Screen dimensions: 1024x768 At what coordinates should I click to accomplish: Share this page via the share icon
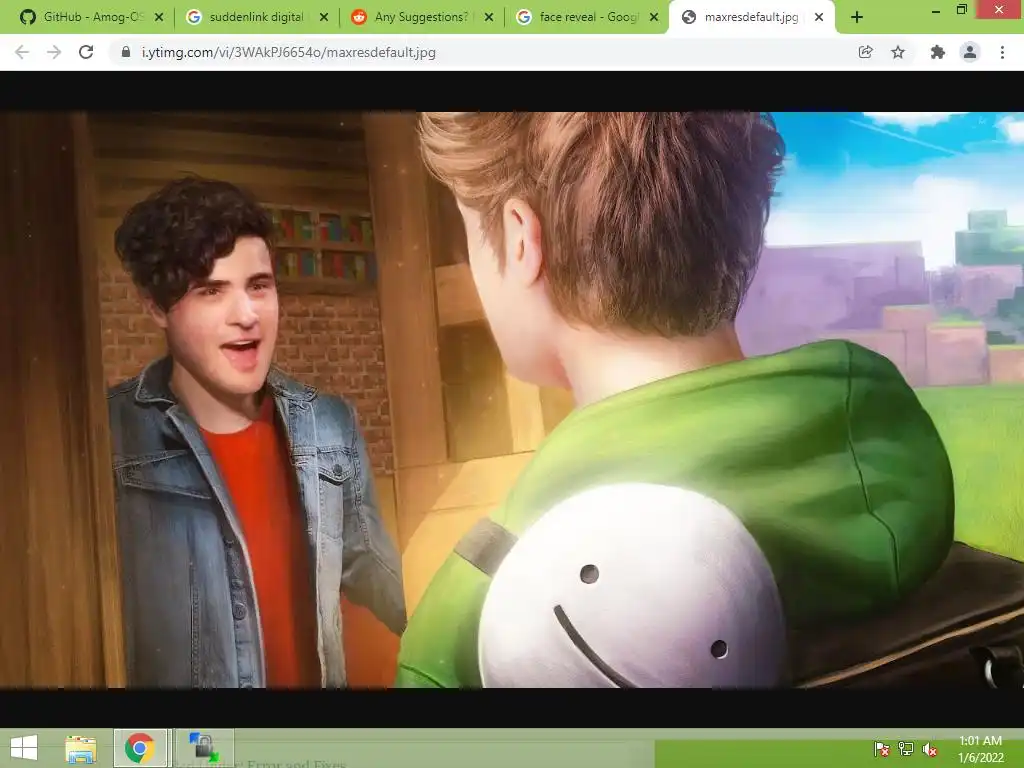(865, 52)
